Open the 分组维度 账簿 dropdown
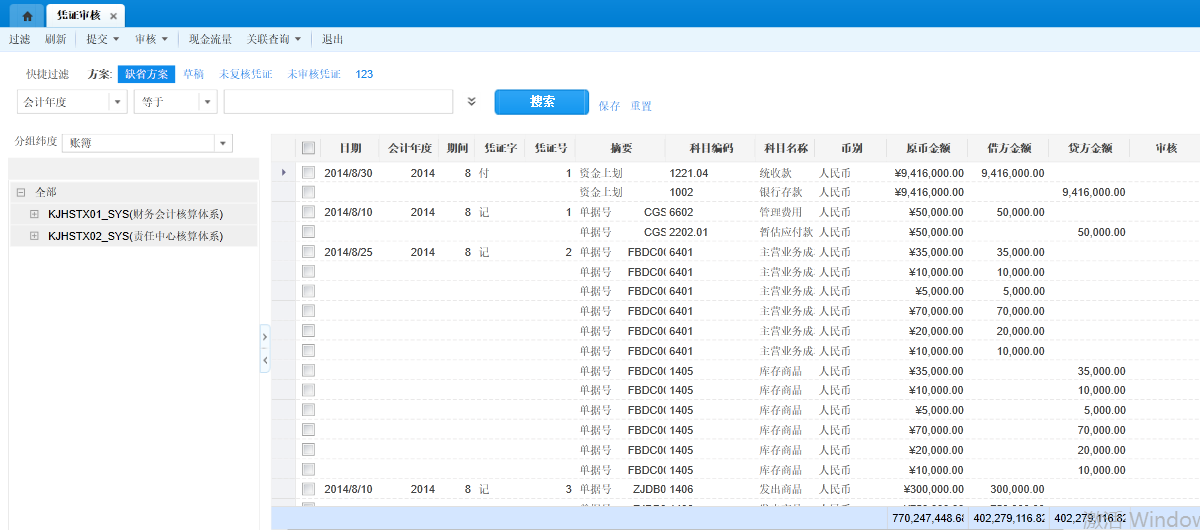The image size is (1200, 530). coord(222,143)
